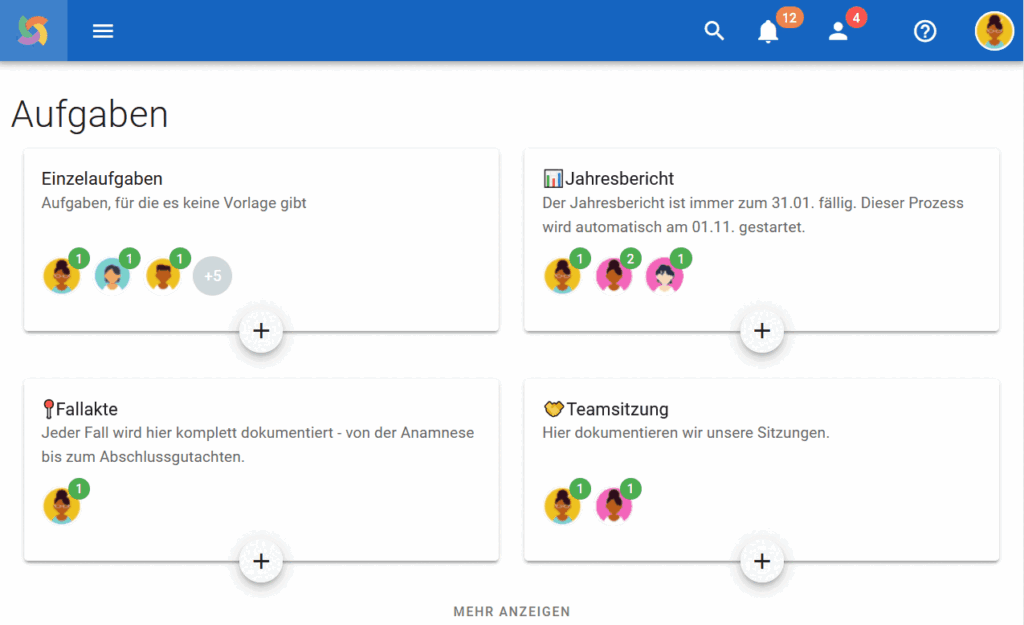Add new Fallakte process
Screen dimensions: 1024x625
coord(261,561)
